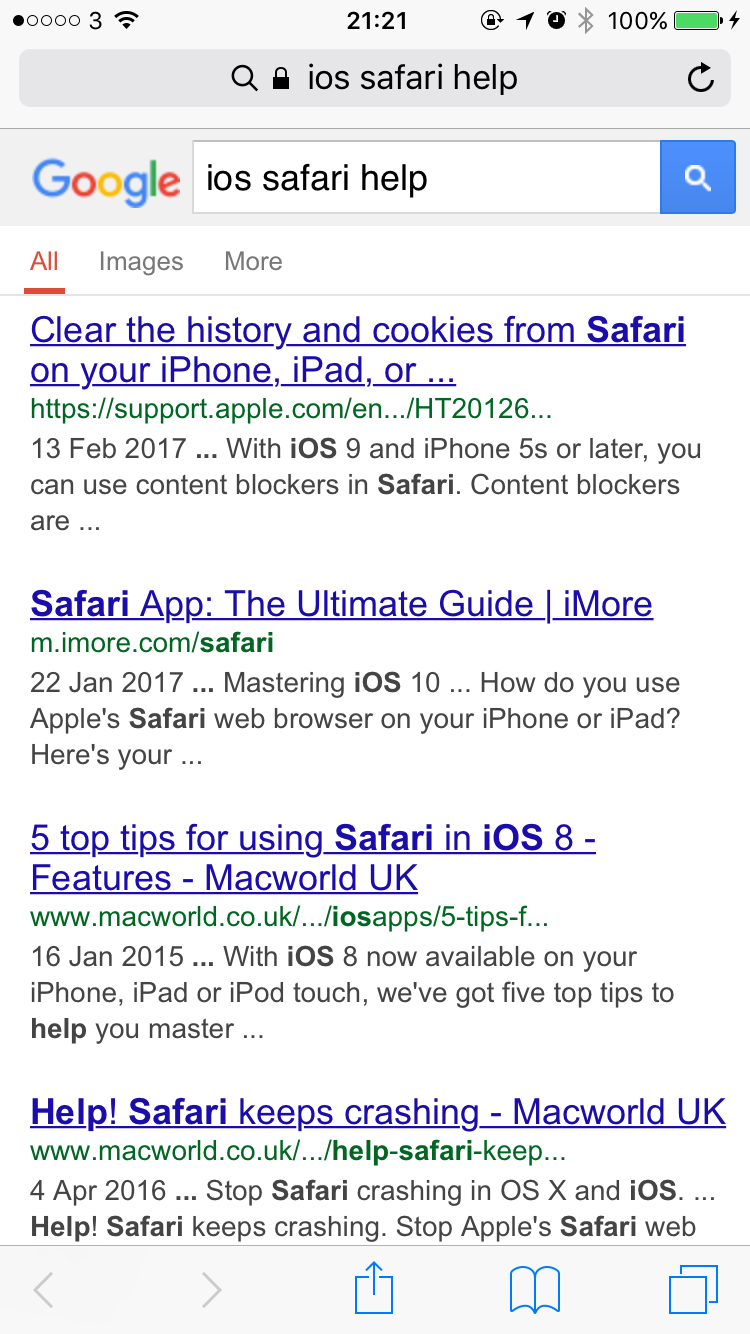
Task: Focus the Google search text field
Action: (x=426, y=178)
